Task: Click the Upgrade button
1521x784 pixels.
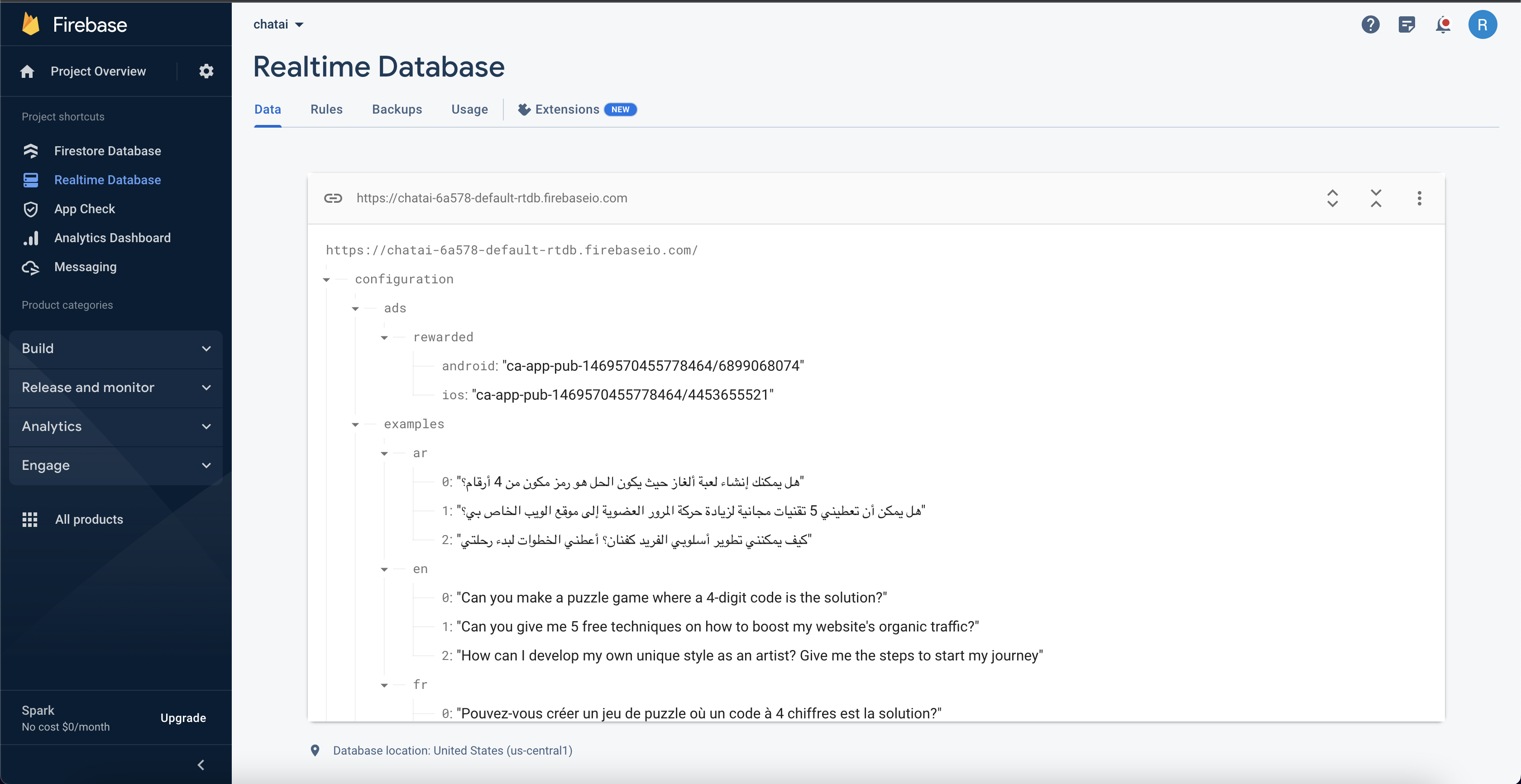Action: [183, 718]
